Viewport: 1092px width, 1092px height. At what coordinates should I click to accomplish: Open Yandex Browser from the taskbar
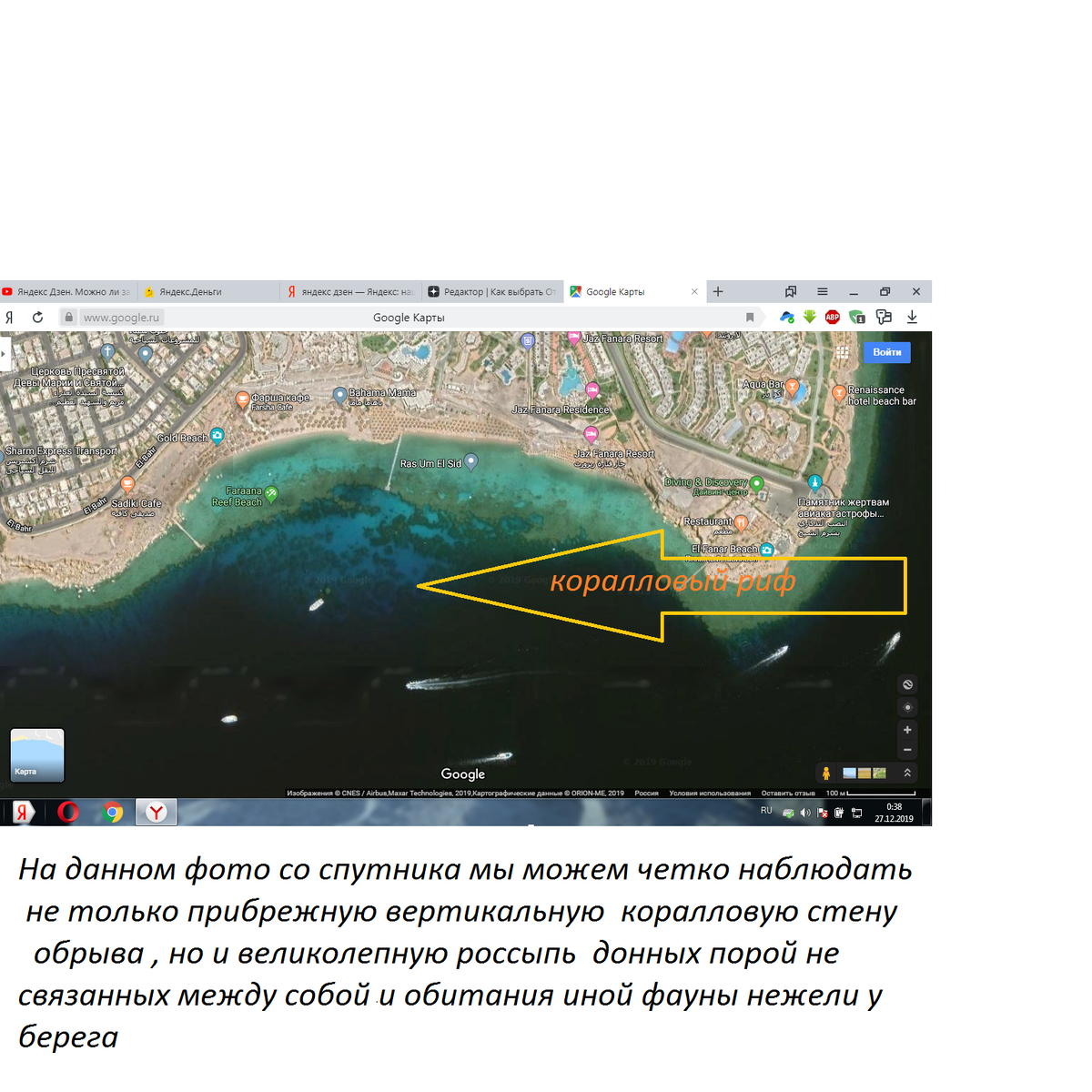pos(23,813)
